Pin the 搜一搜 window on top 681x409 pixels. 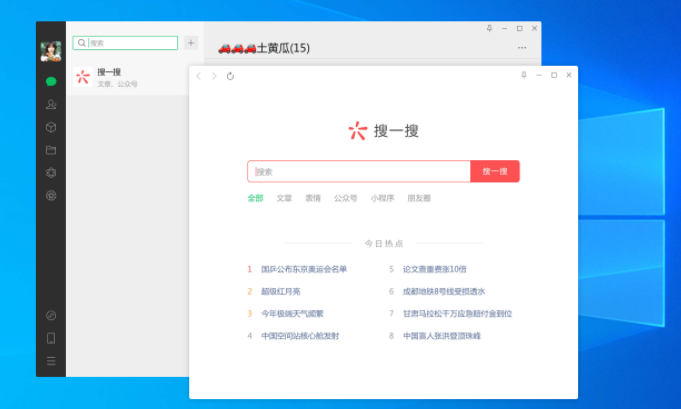point(524,75)
